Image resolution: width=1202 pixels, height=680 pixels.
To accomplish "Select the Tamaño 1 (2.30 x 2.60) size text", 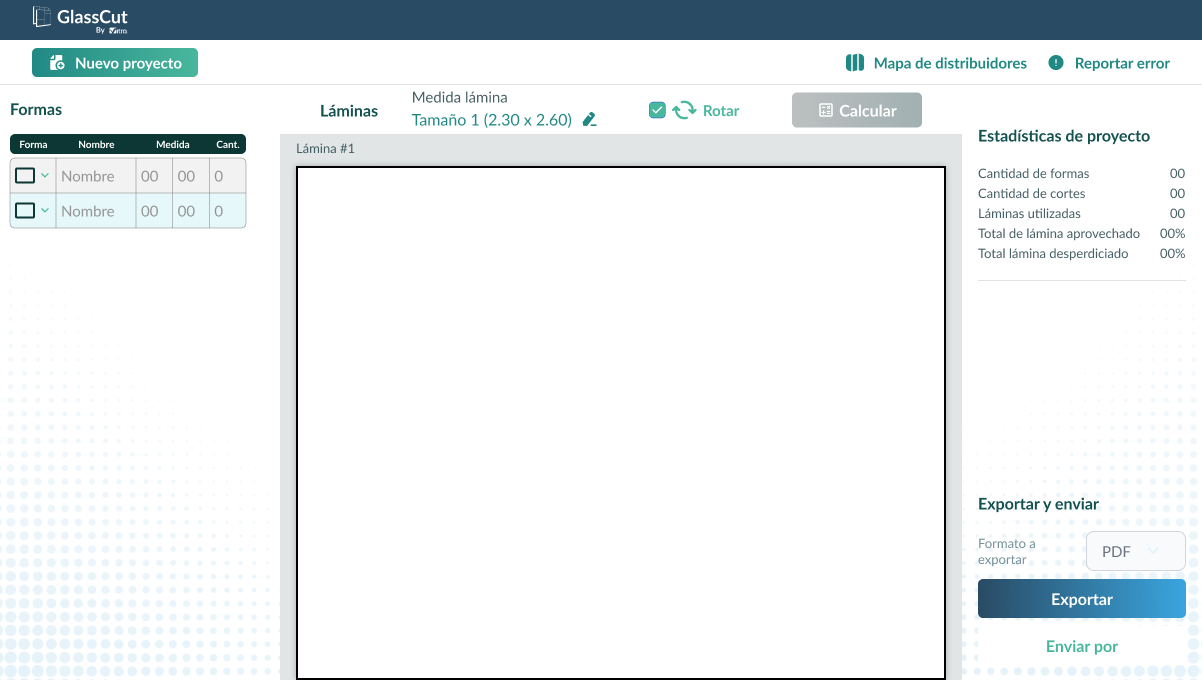I will click(492, 120).
